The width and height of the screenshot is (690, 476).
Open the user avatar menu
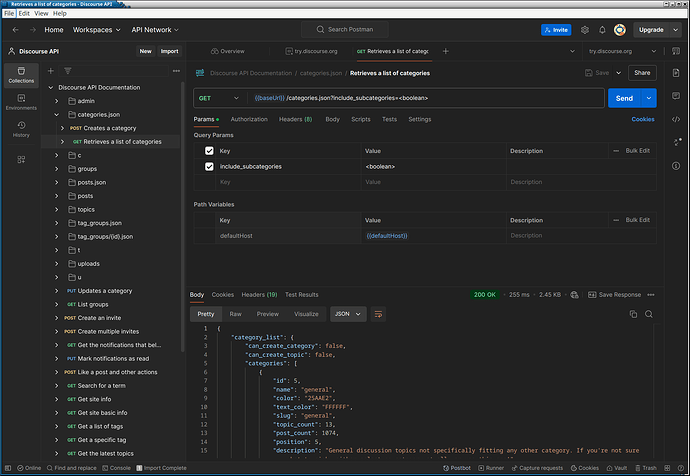tap(620, 30)
